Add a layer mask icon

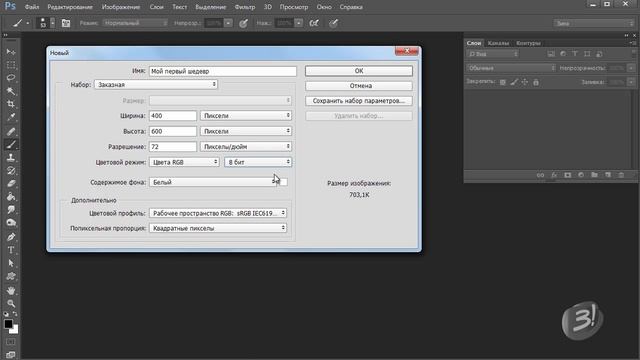[567, 175]
